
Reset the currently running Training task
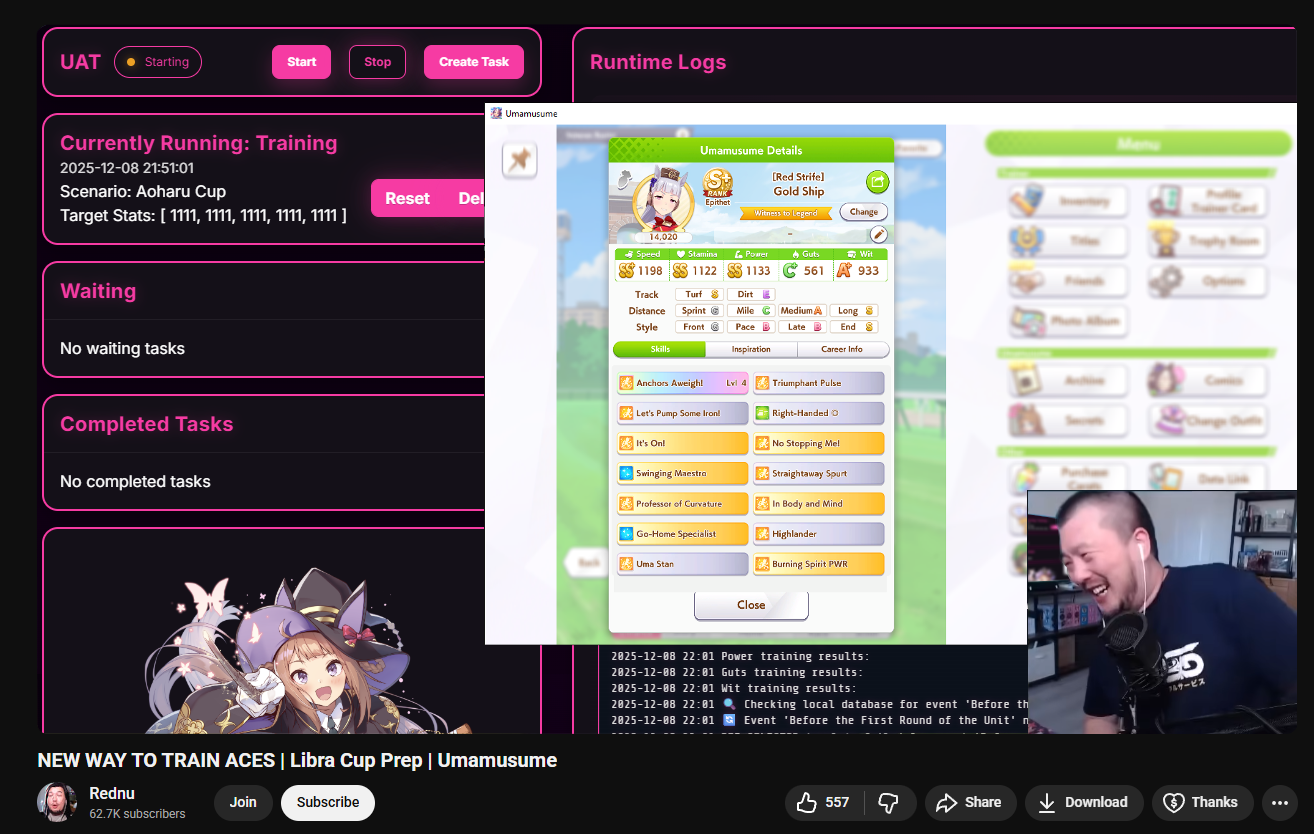pos(408,198)
